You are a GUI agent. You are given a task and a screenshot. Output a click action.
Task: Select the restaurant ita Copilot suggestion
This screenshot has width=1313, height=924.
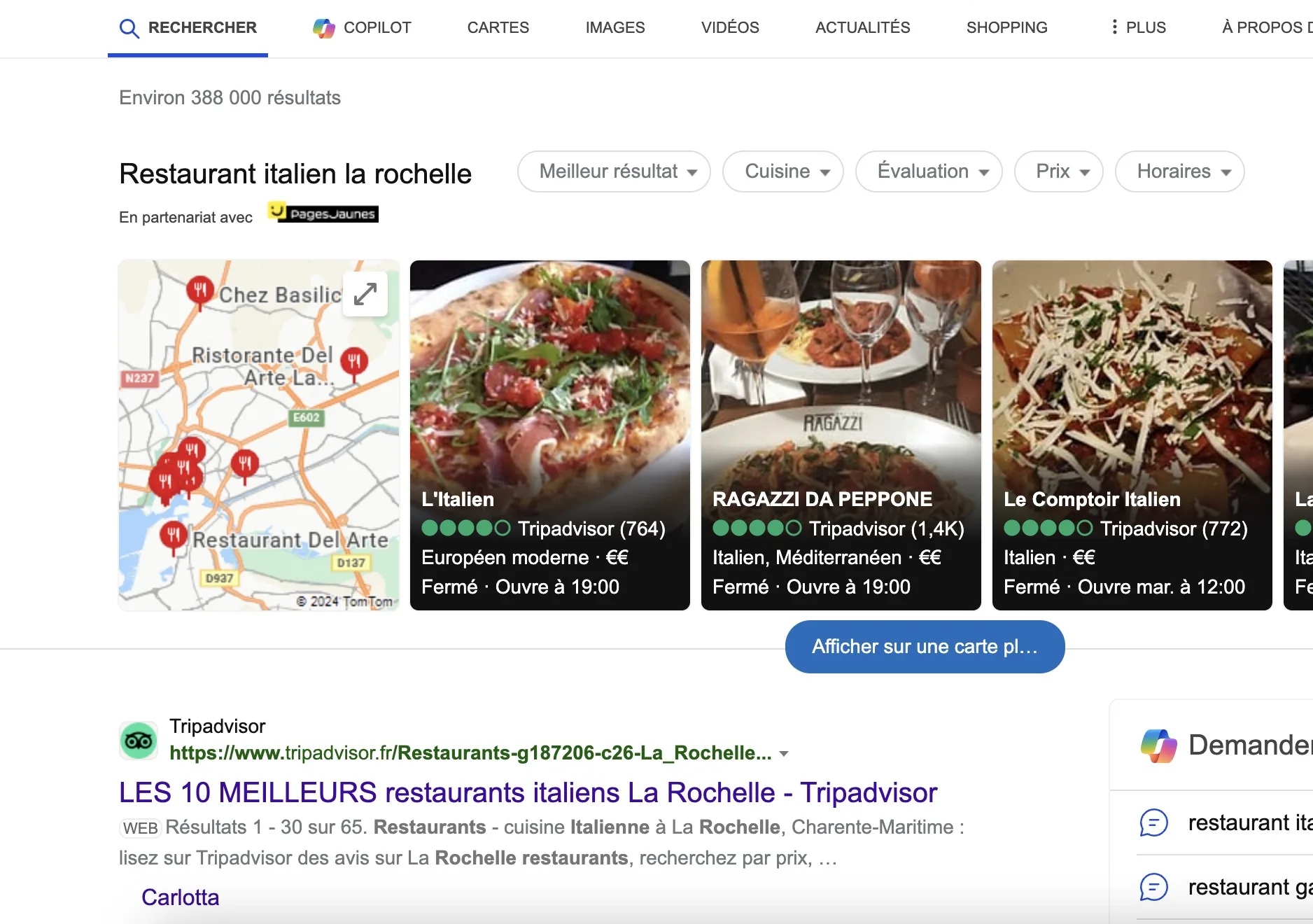point(1226,822)
